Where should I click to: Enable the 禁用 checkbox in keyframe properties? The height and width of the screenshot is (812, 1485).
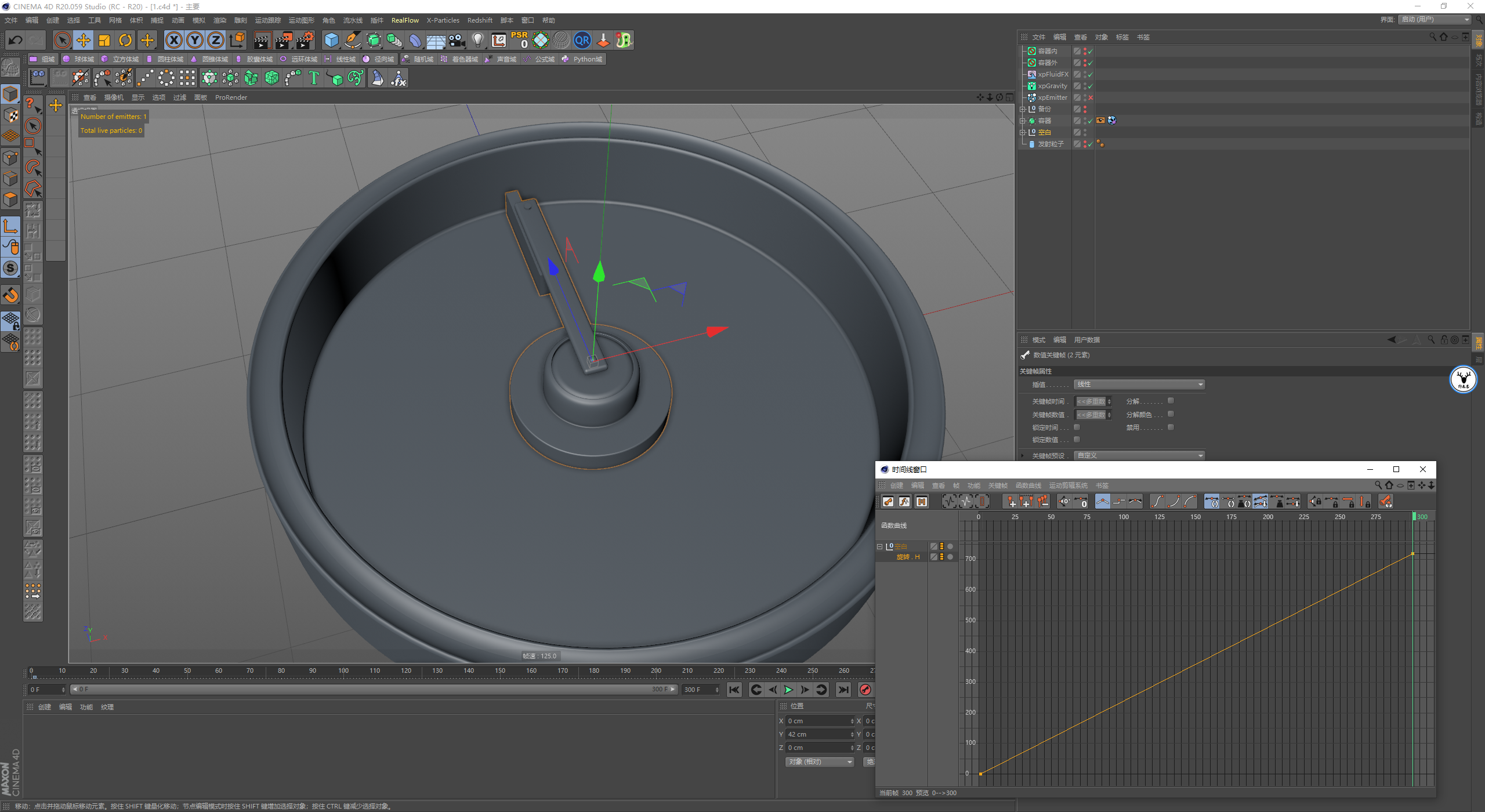pos(1171,427)
